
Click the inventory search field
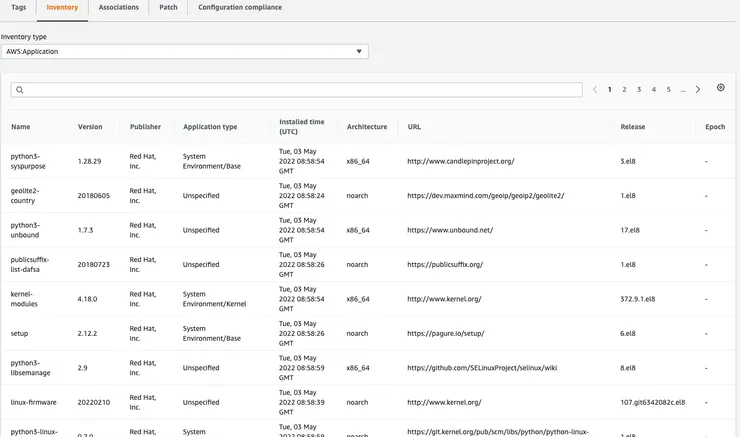click(x=296, y=90)
